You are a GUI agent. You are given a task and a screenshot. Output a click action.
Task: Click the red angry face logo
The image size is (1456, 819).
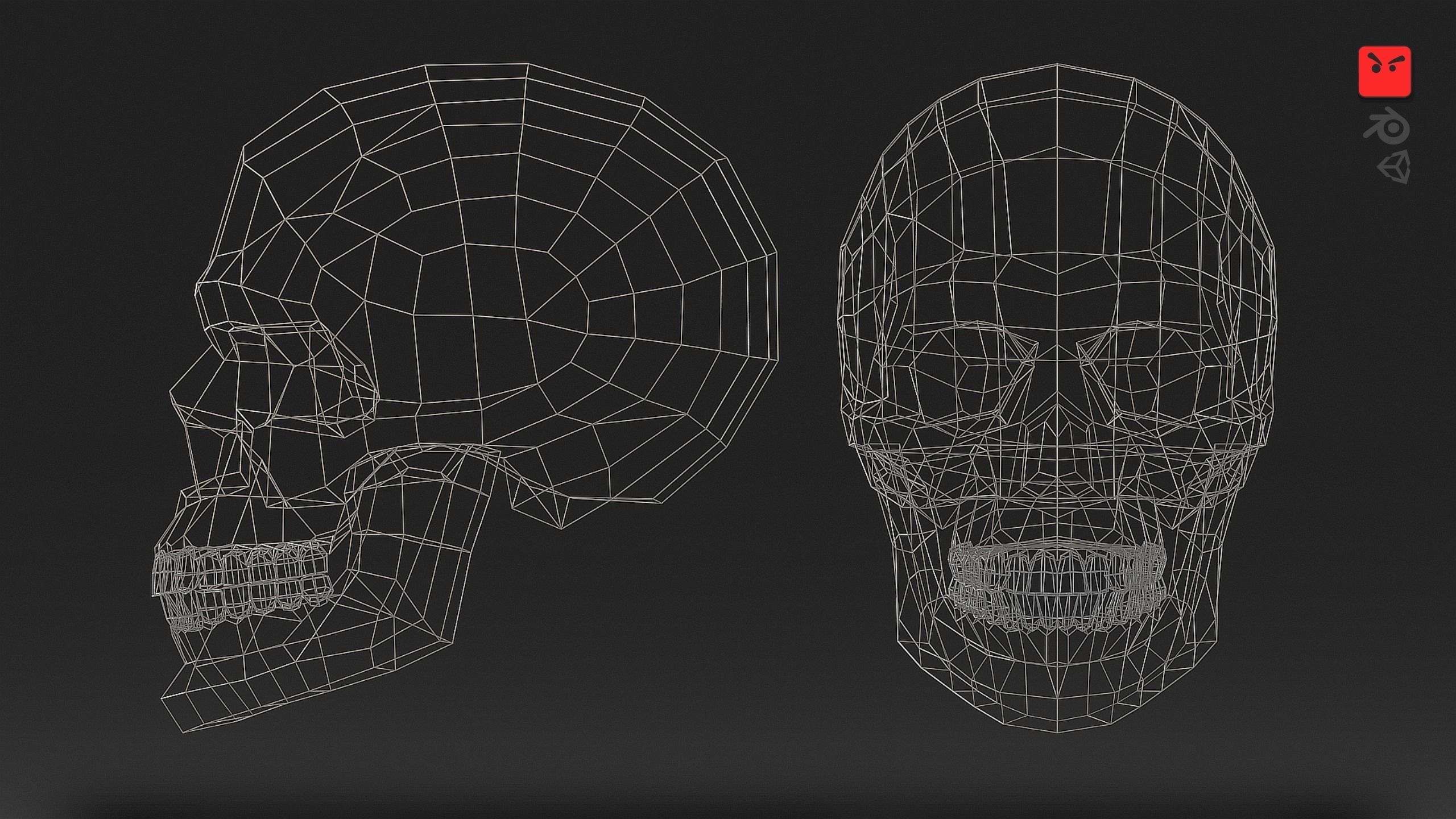click(x=1385, y=72)
